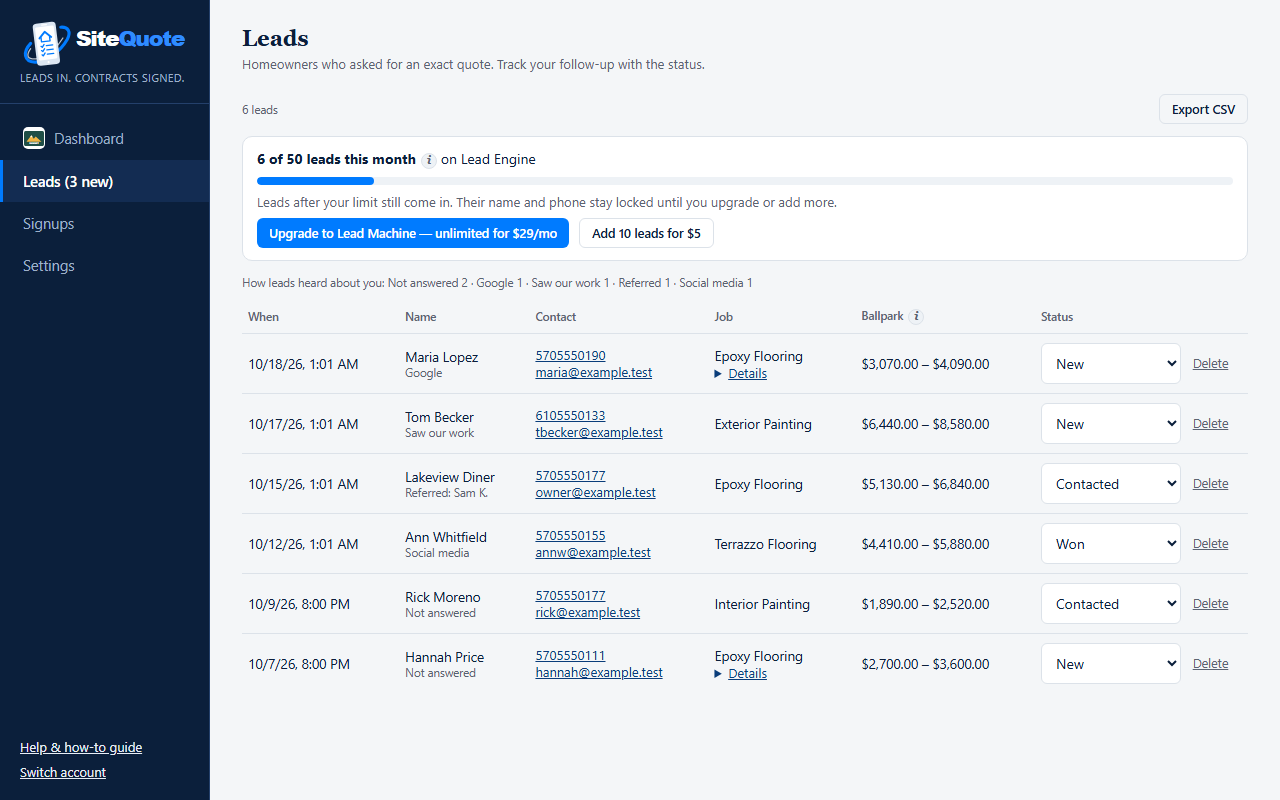Select Leads (3 new) in sidebar
1280x800 pixels.
[x=105, y=181]
